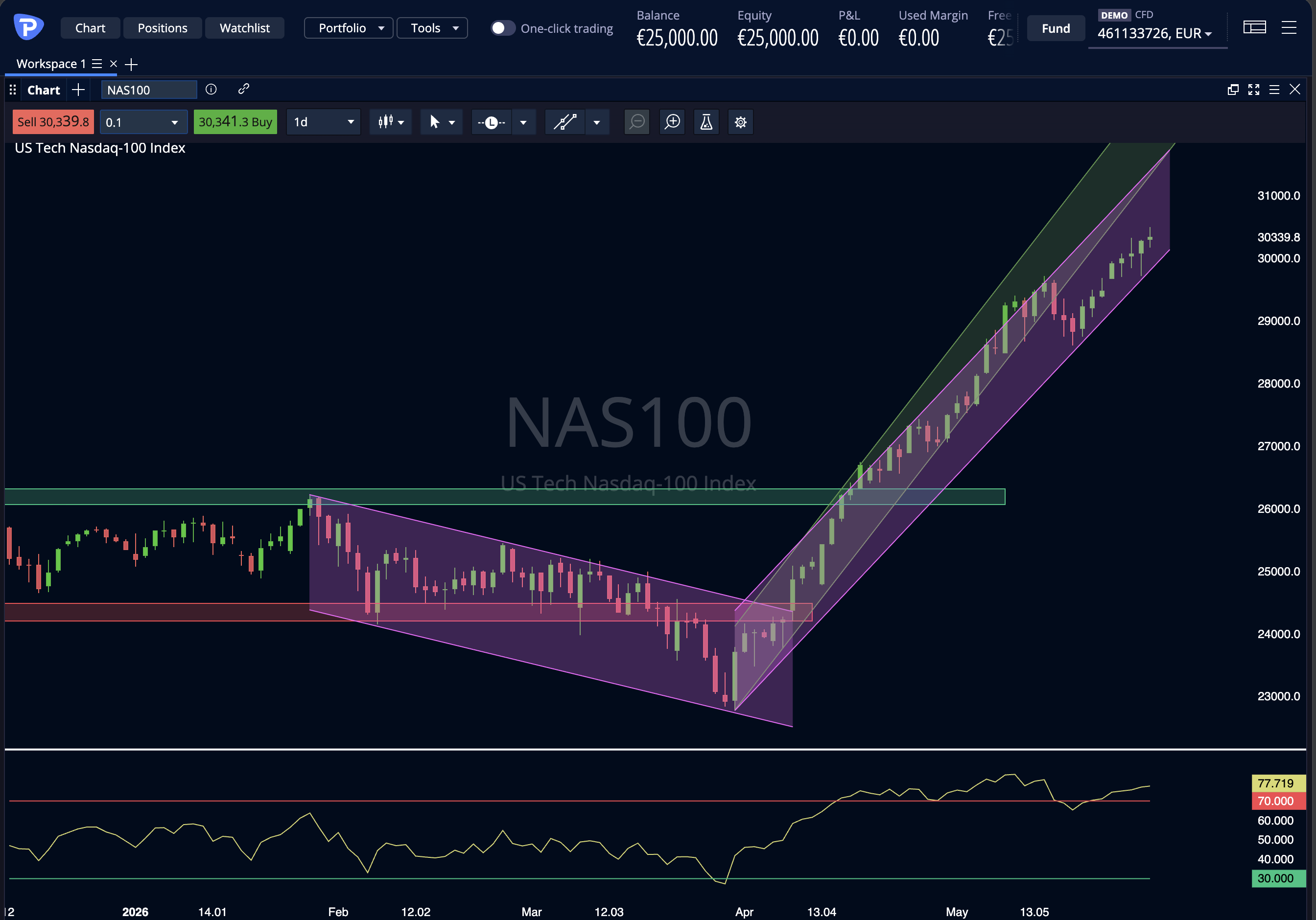The height and width of the screenshot is (920, 1316).
Task: Open the Chart tab in top navigation
Action: (90, 28)
